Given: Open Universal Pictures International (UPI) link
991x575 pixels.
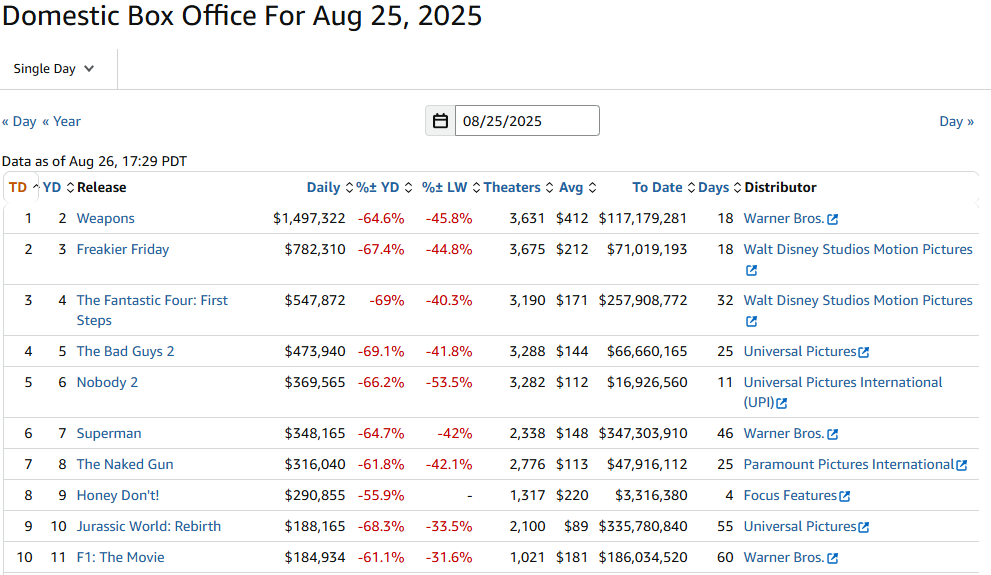Looking at the screenshot, I should point(842,392).
